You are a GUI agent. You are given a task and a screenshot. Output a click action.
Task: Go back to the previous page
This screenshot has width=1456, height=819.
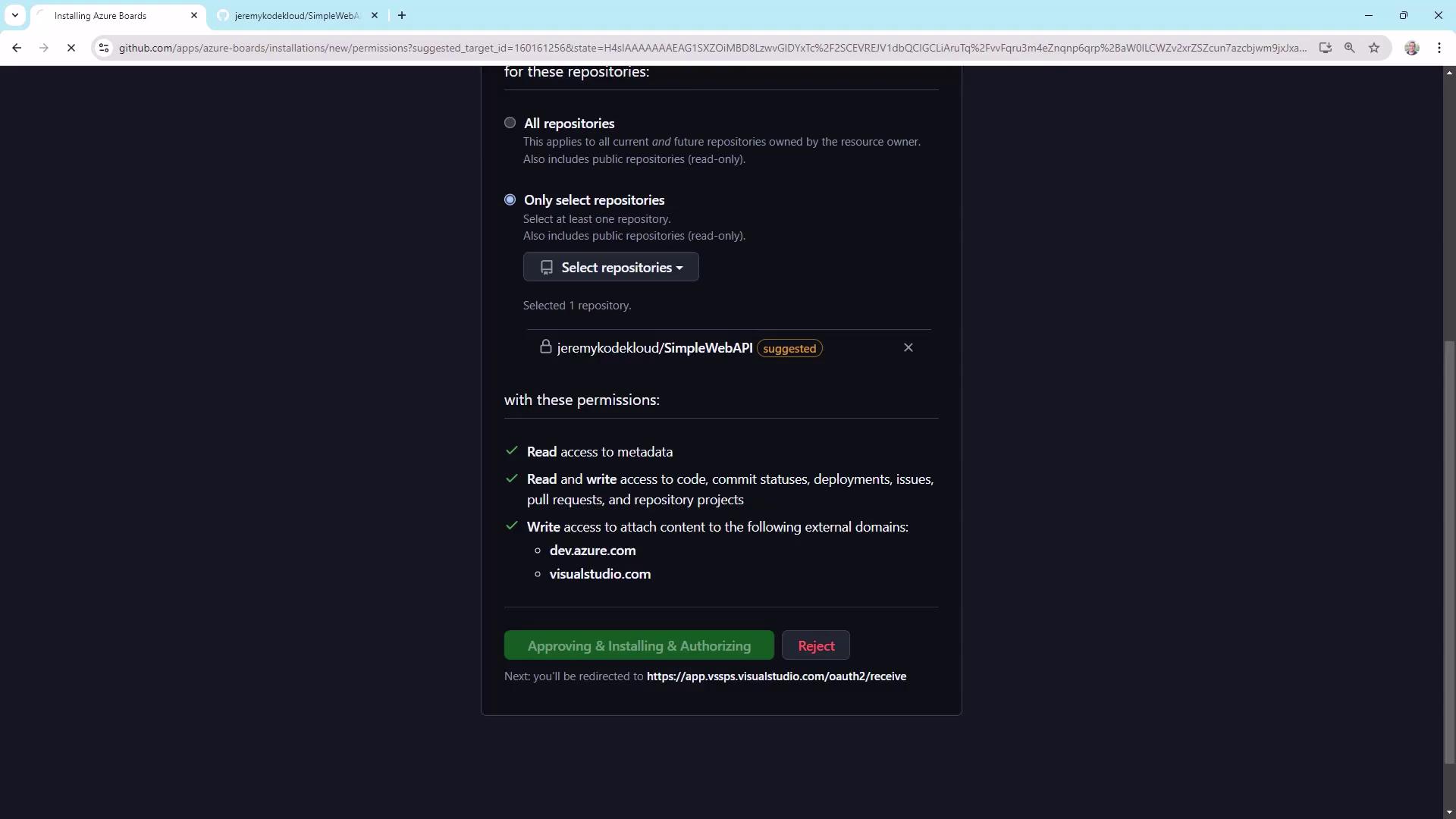(x=17, y=48)
